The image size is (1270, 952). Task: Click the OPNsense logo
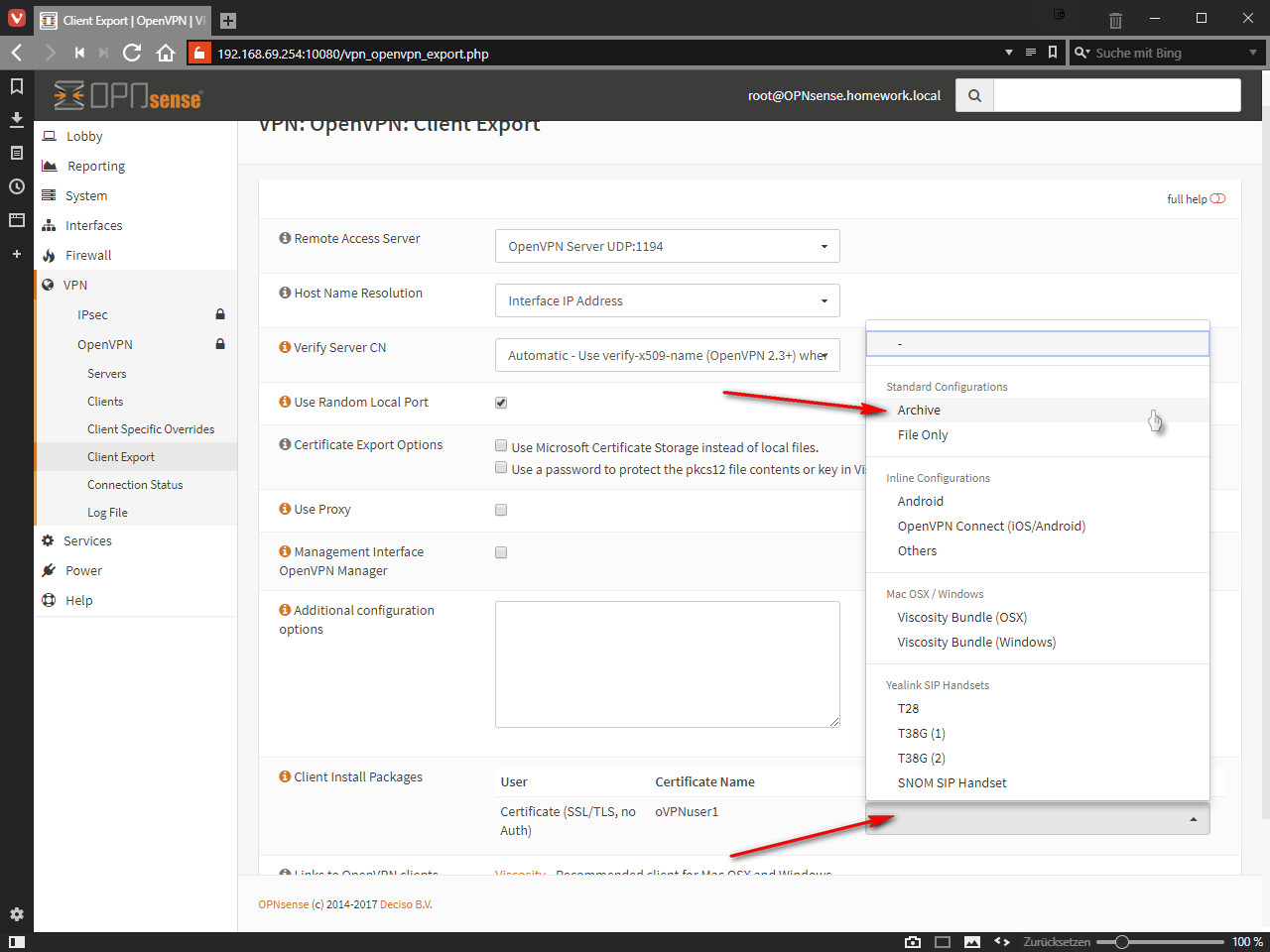pyautogui.click(x=127, y=95)
